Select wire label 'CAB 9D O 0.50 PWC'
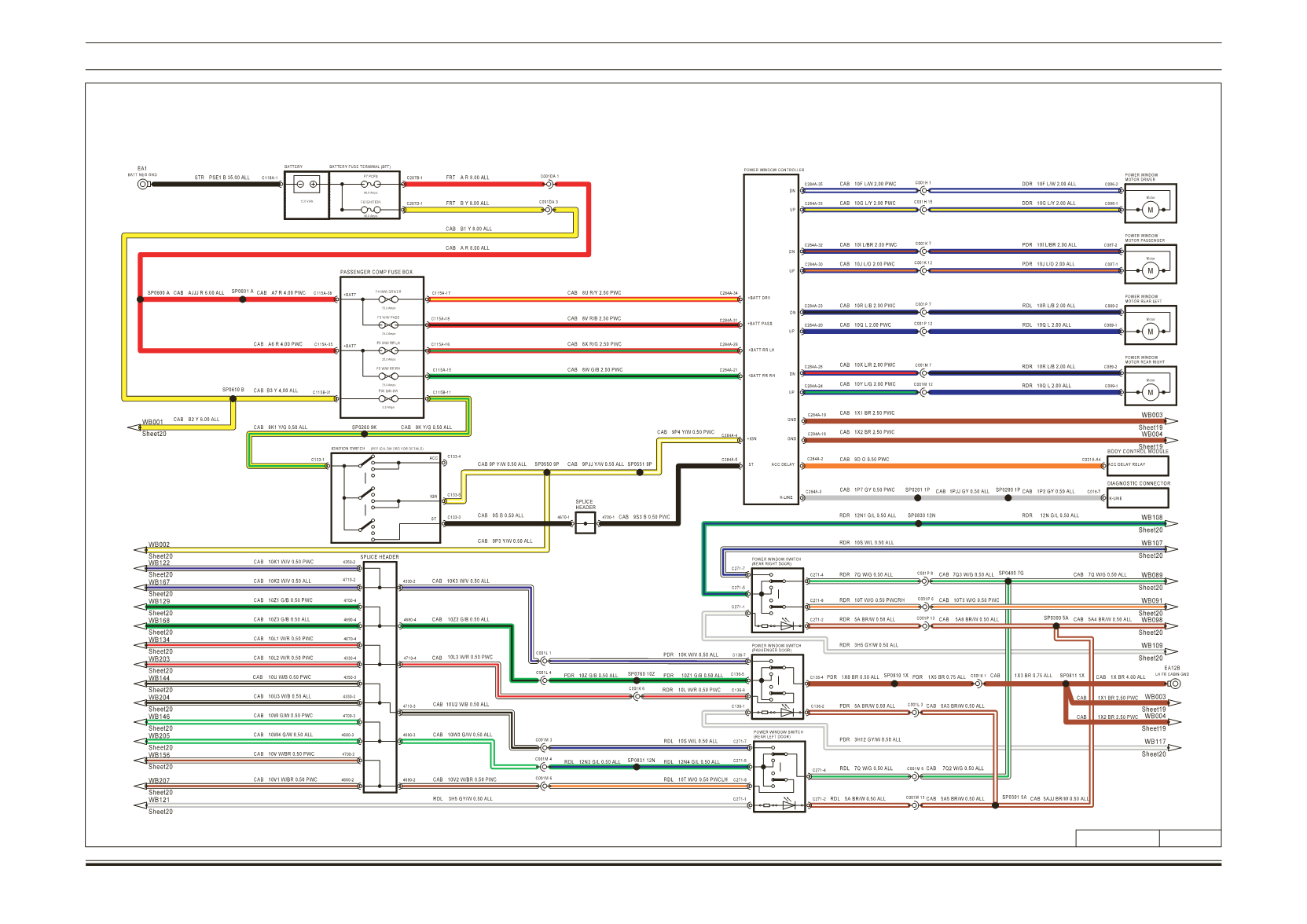The width and height of the screenshot is (1307, 924). coord(865,460)
